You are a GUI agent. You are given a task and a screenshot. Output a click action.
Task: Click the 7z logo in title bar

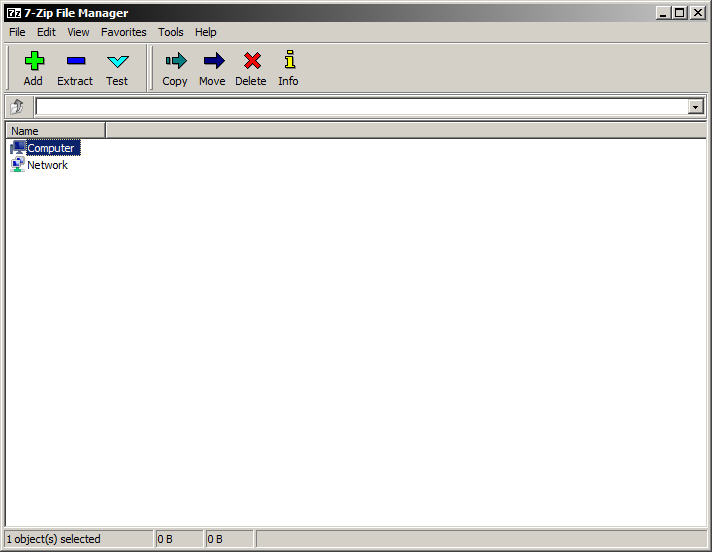pyautogui.click(x=14, y=13)
